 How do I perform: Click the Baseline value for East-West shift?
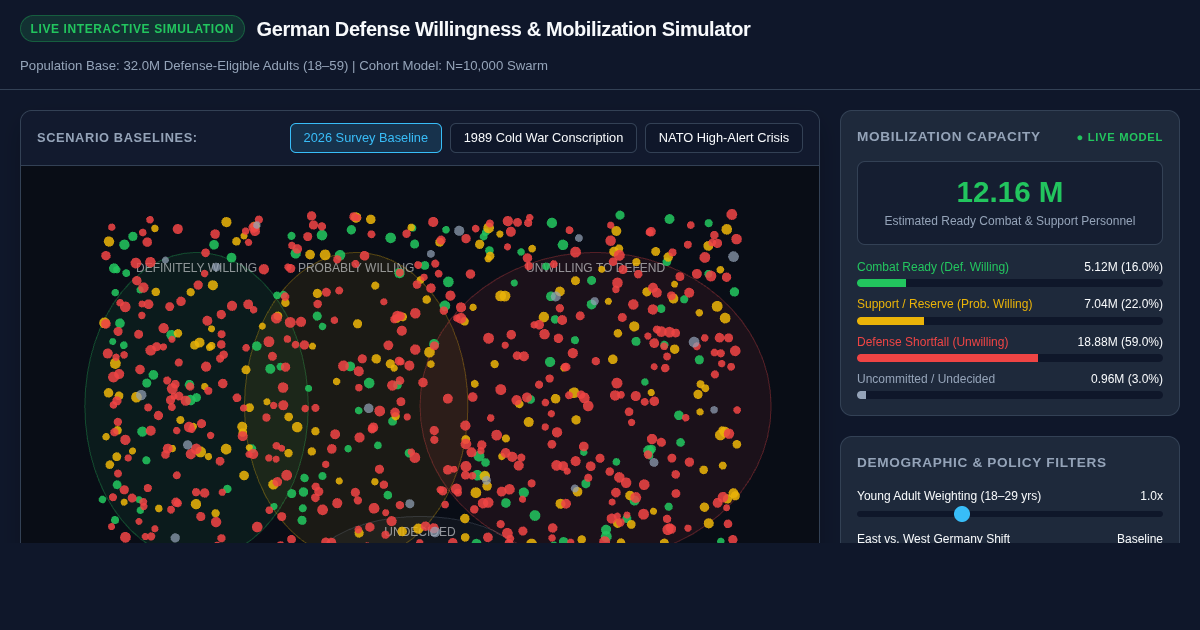[x=1140, y=539]
